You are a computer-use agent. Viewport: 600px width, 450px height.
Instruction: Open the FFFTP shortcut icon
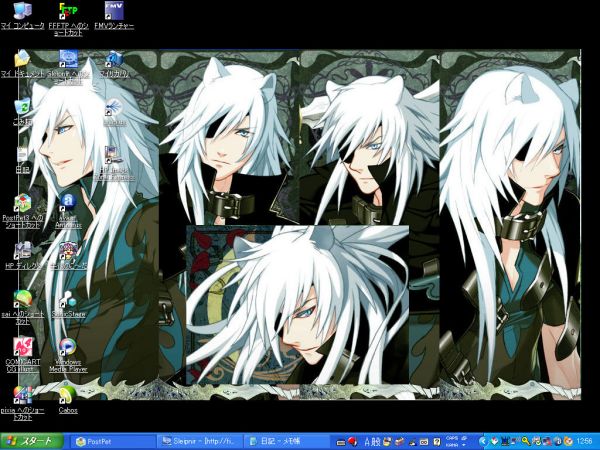click(x=68, y=11)
